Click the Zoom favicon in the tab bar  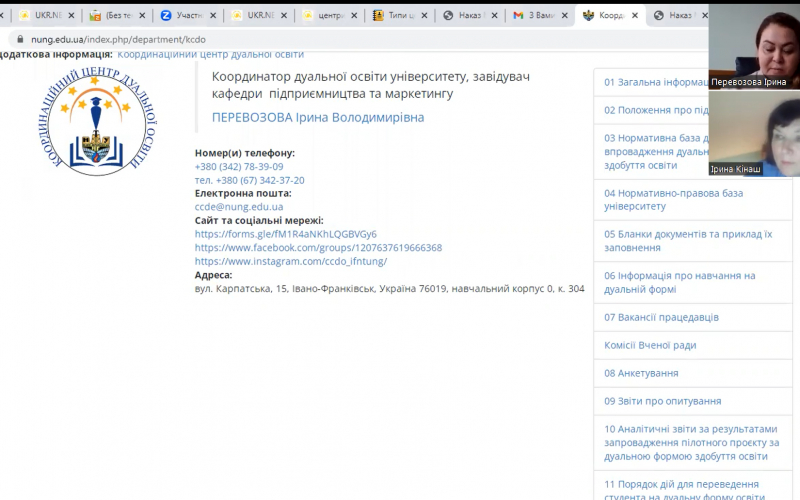(x=166, y=16)
